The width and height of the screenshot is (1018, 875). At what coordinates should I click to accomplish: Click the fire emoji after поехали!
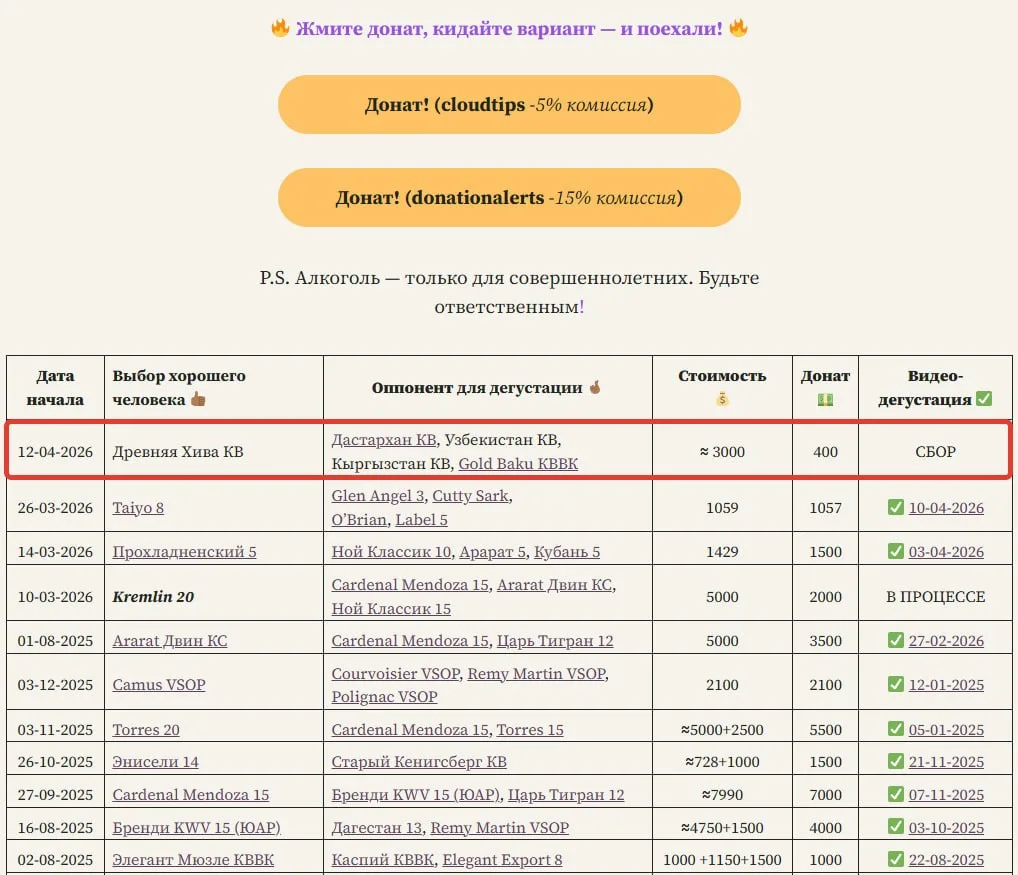point(738,27)
